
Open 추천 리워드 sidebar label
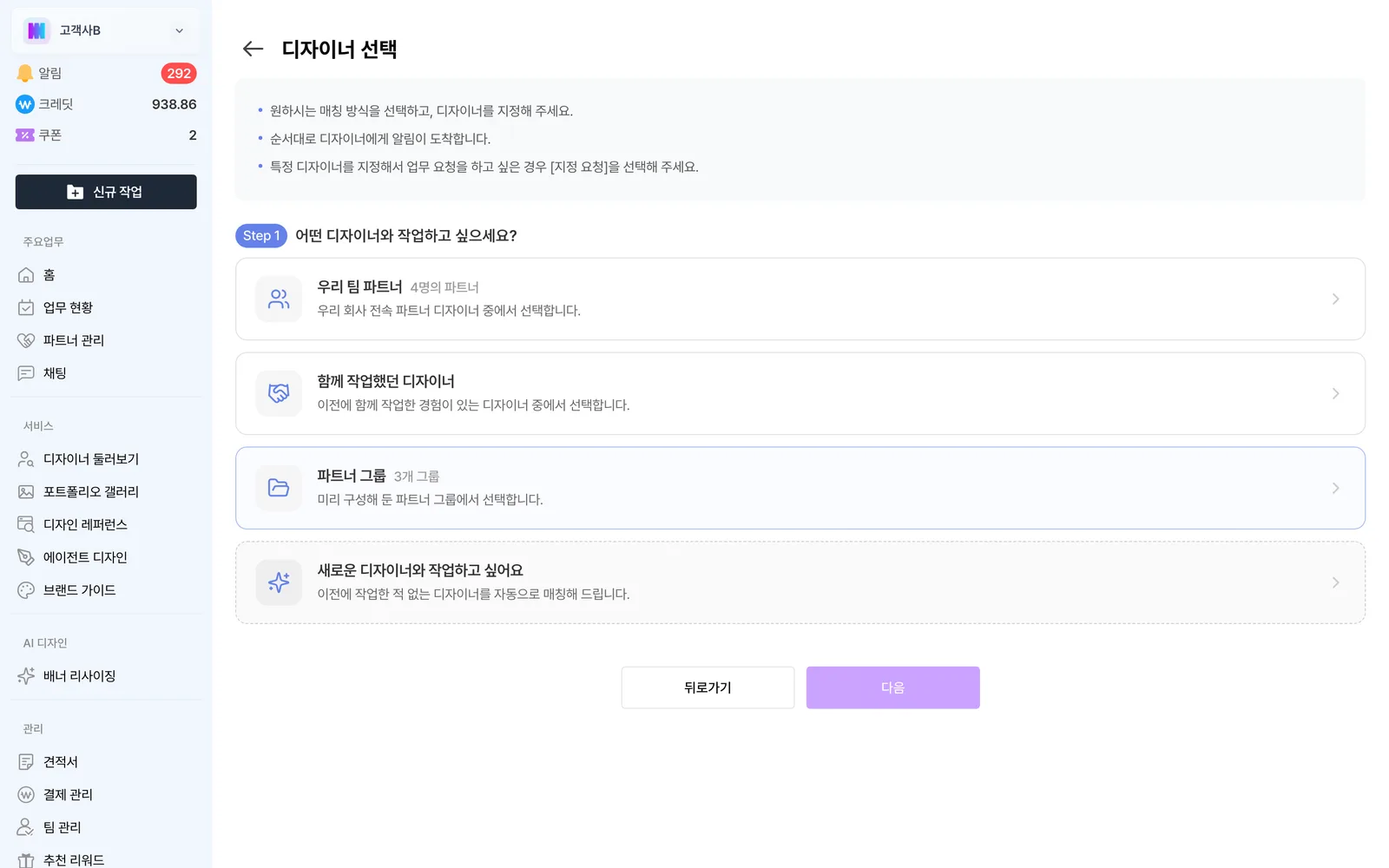[x=74, y=860]
